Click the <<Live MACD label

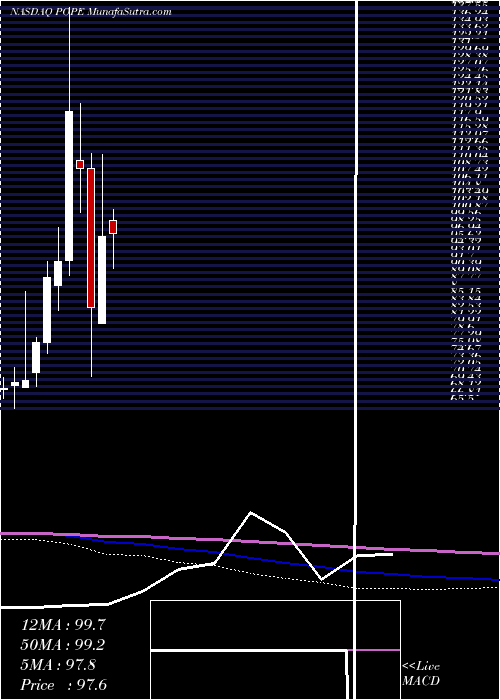point(421,674)
